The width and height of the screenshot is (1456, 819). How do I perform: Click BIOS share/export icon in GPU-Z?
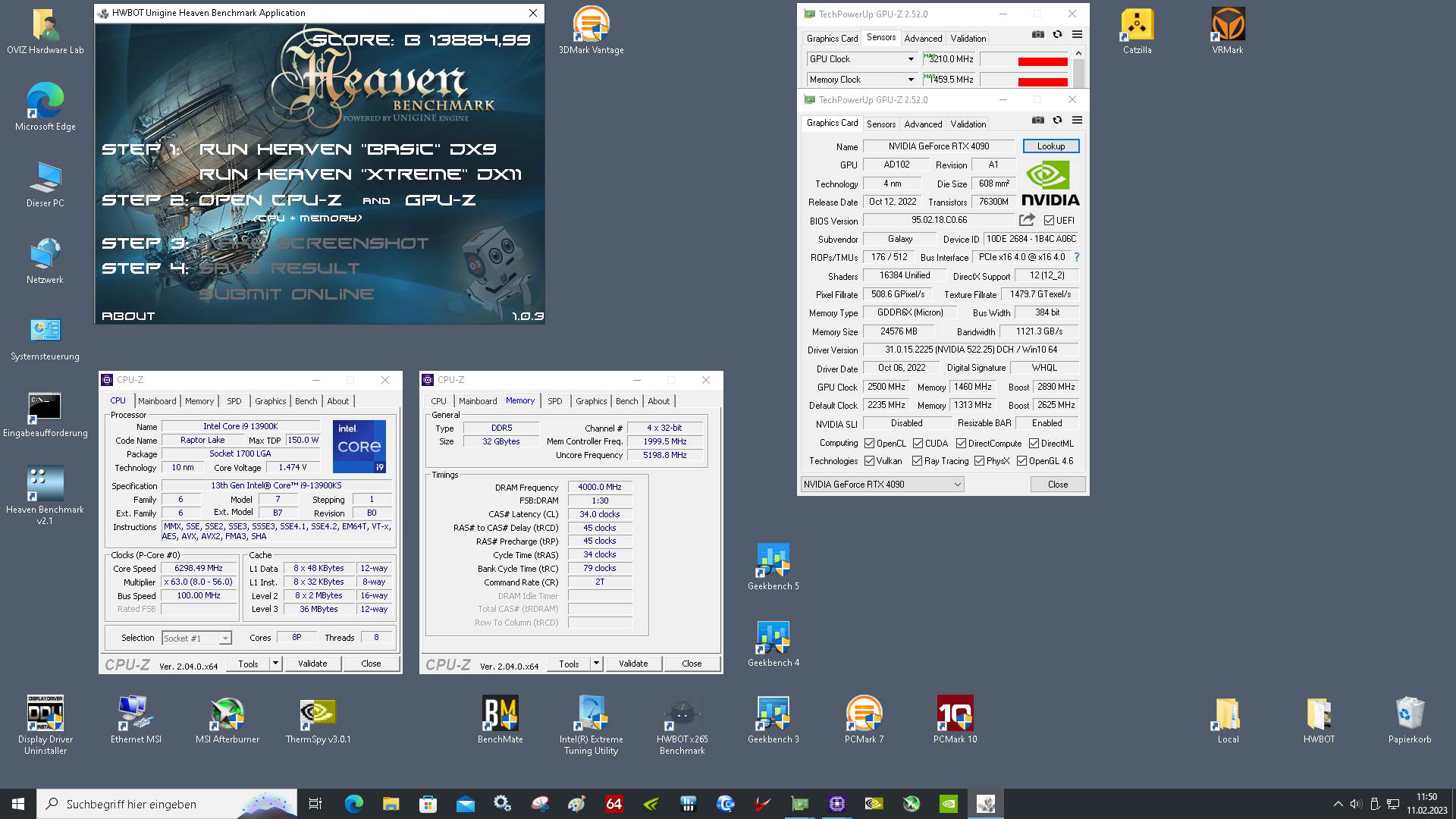tap(1027, 220)
